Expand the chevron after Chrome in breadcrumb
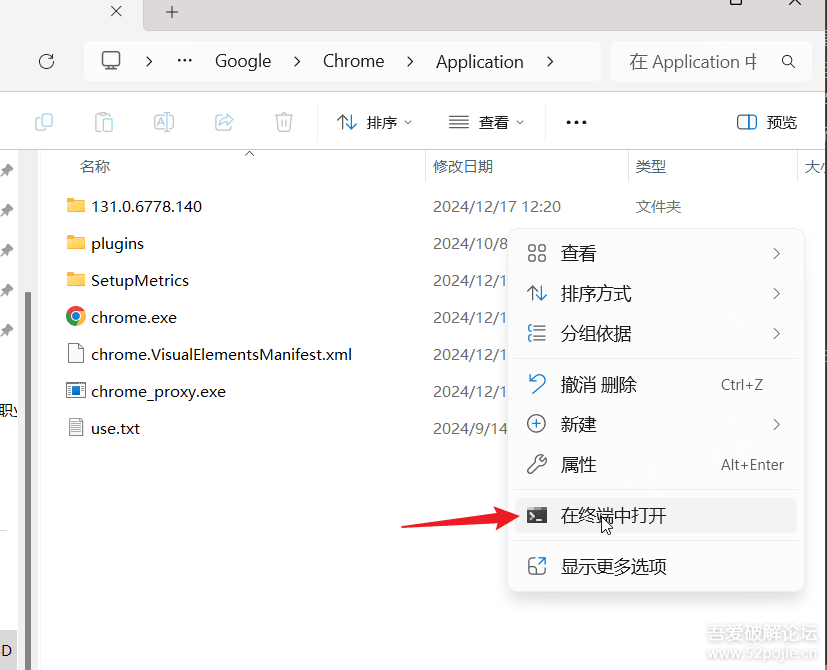Image resolution: width=827 pixels, height=670 pixels. click(410, 62)
